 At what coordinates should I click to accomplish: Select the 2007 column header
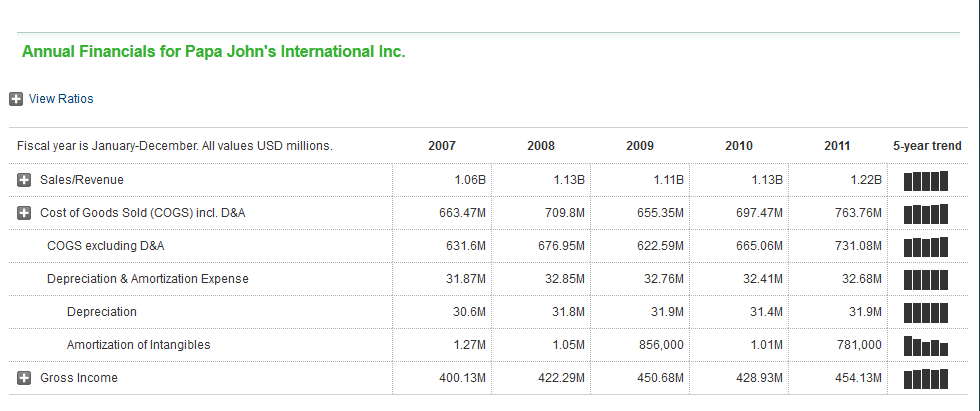pyautogui.click(x=442, y=146)
